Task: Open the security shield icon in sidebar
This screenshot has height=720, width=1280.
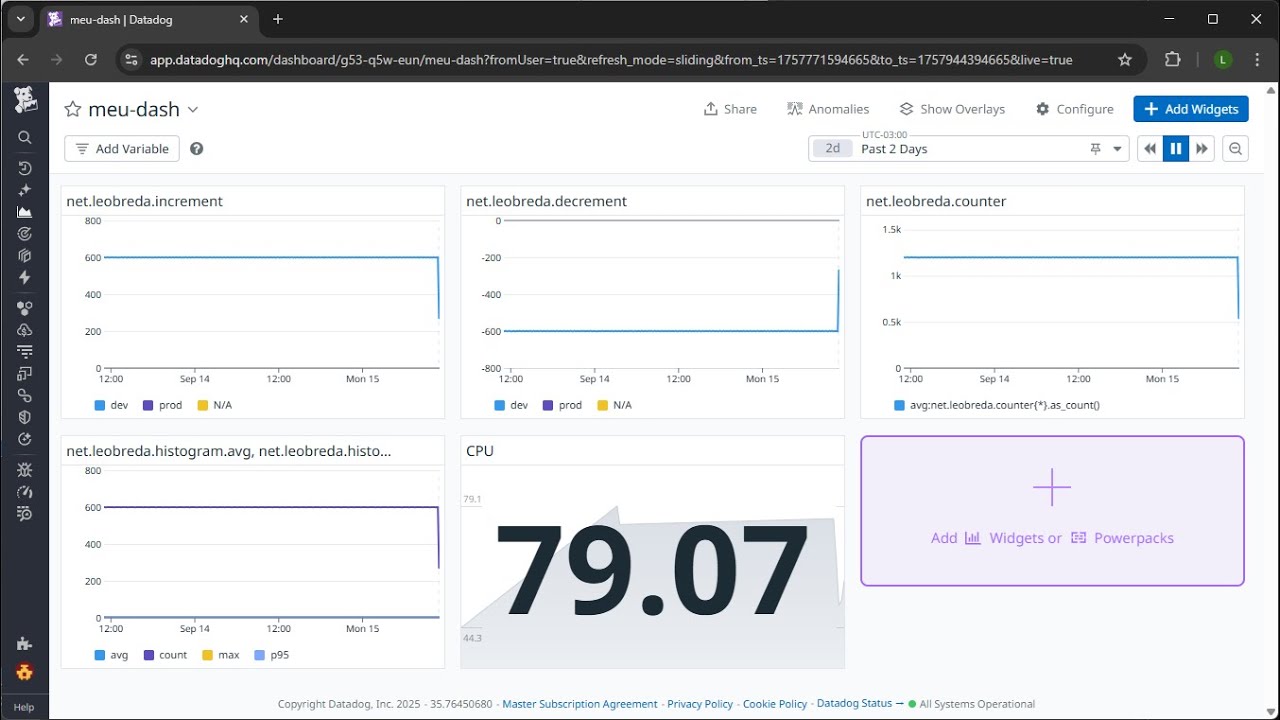Action: point(25,417)
